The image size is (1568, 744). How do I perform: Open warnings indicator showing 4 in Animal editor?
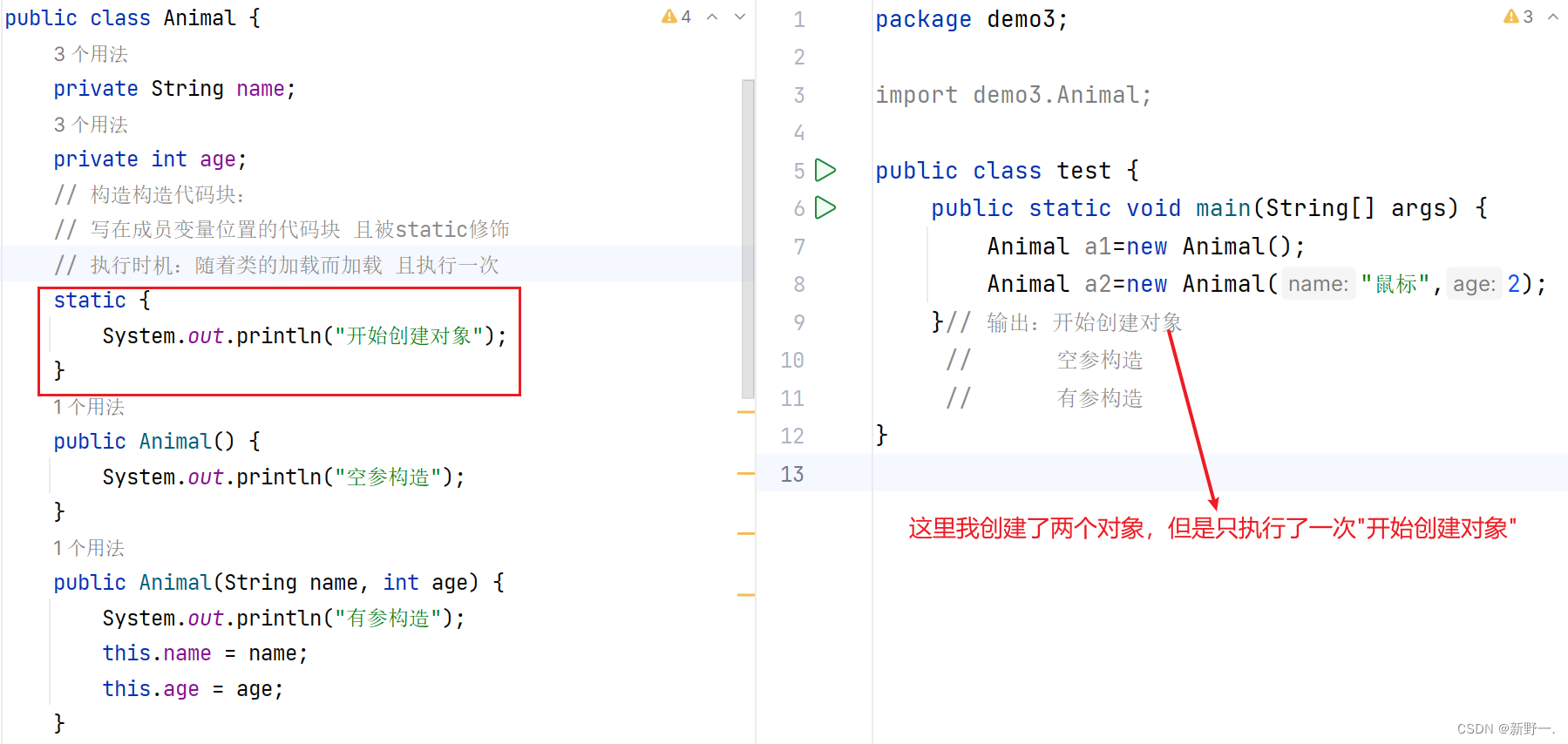coord(676,17)
